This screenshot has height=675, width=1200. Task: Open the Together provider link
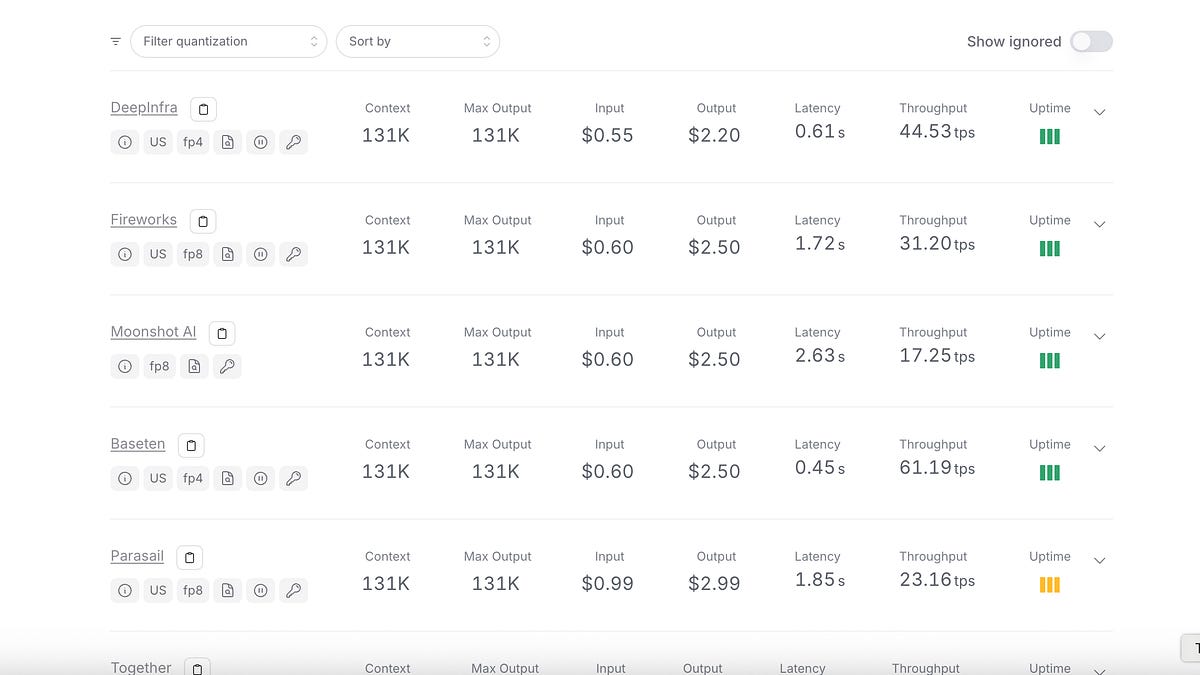(141, 667)
